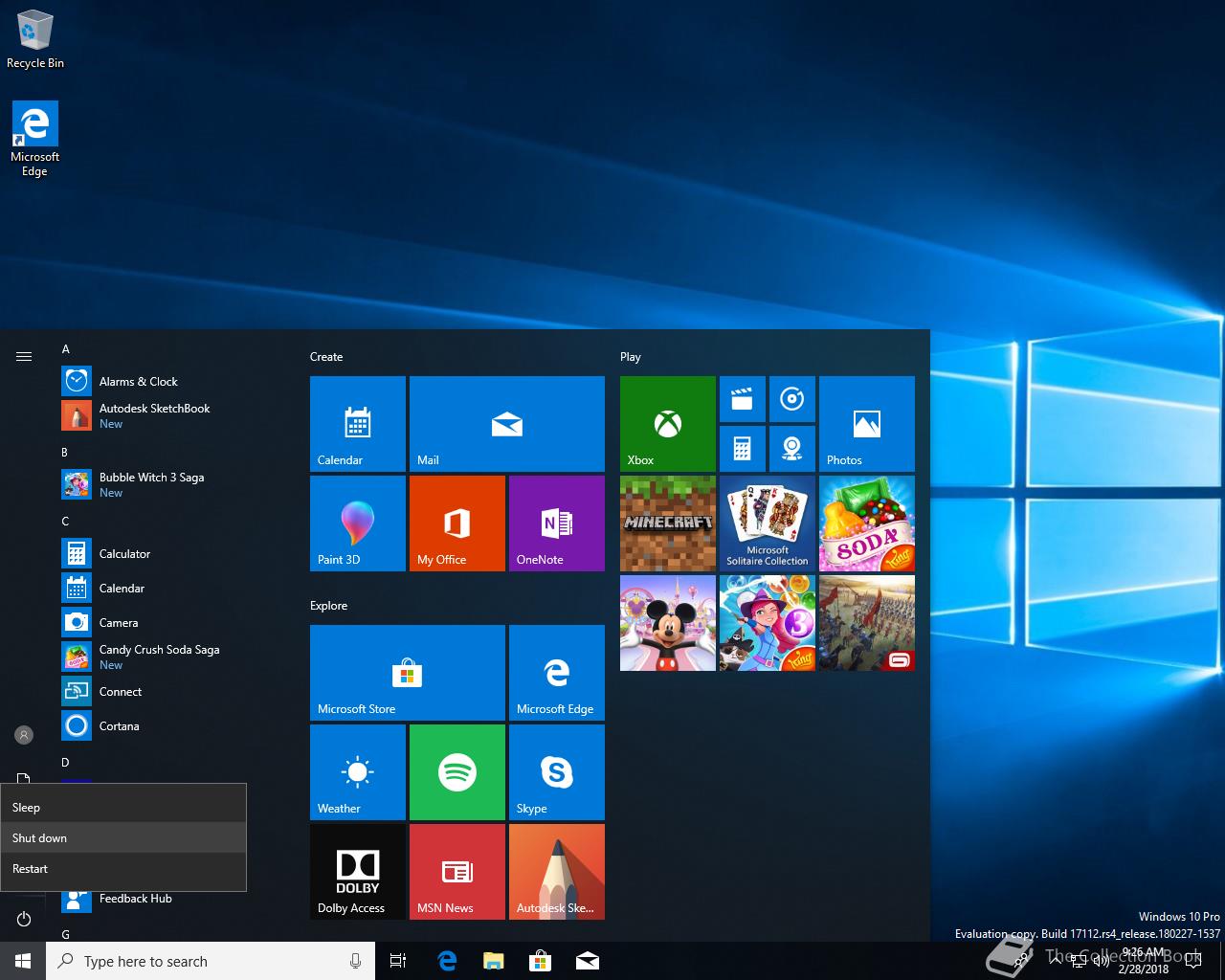Click the letter A header in app list
1225x980 pixels.
click(66, 349)
